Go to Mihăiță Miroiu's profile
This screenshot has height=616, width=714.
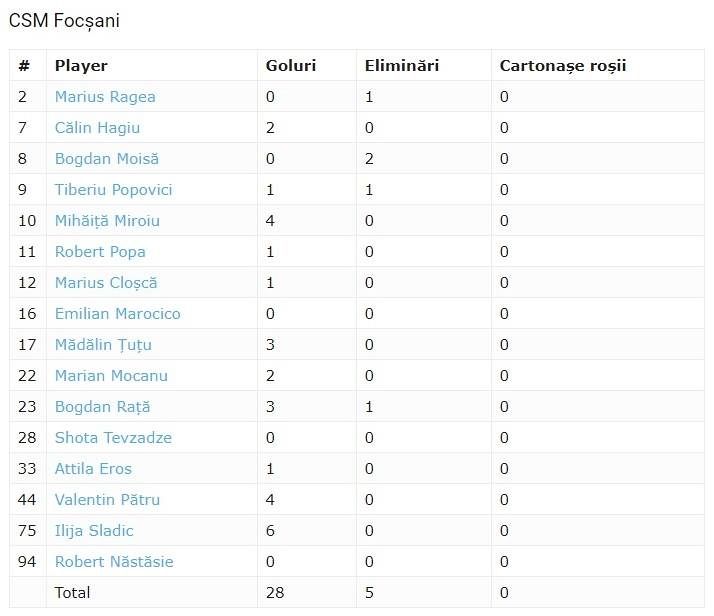tap(107, 221)
